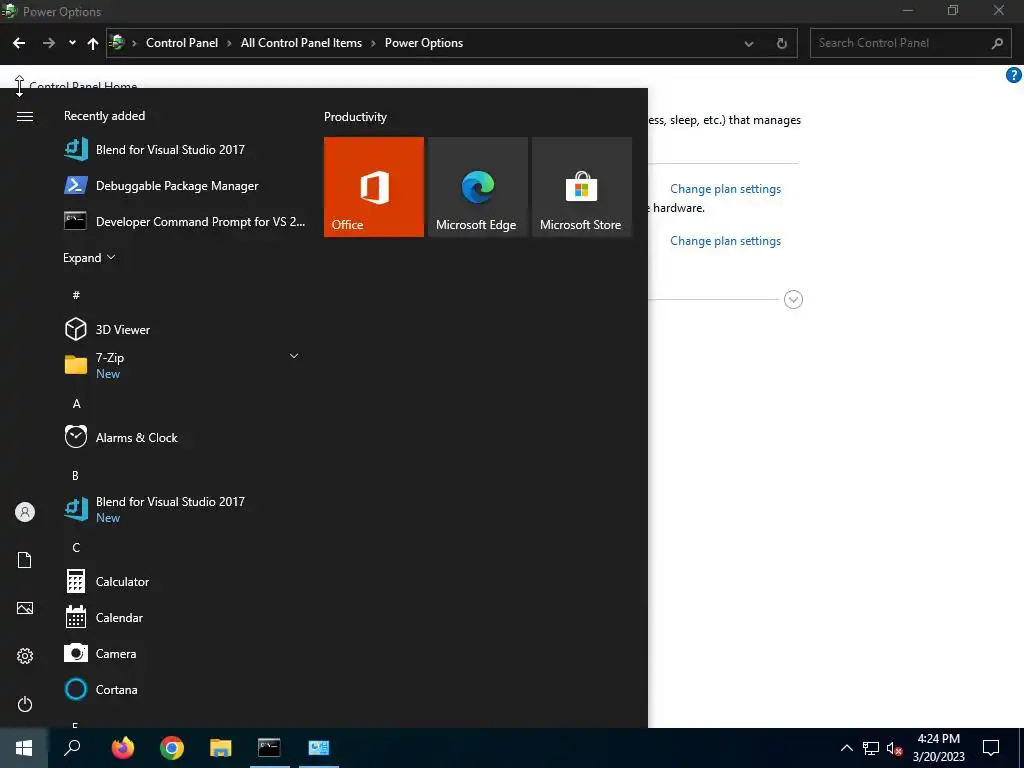Open Blend for Visual Studio 2017 under letter B

click(x=185, y=509)
